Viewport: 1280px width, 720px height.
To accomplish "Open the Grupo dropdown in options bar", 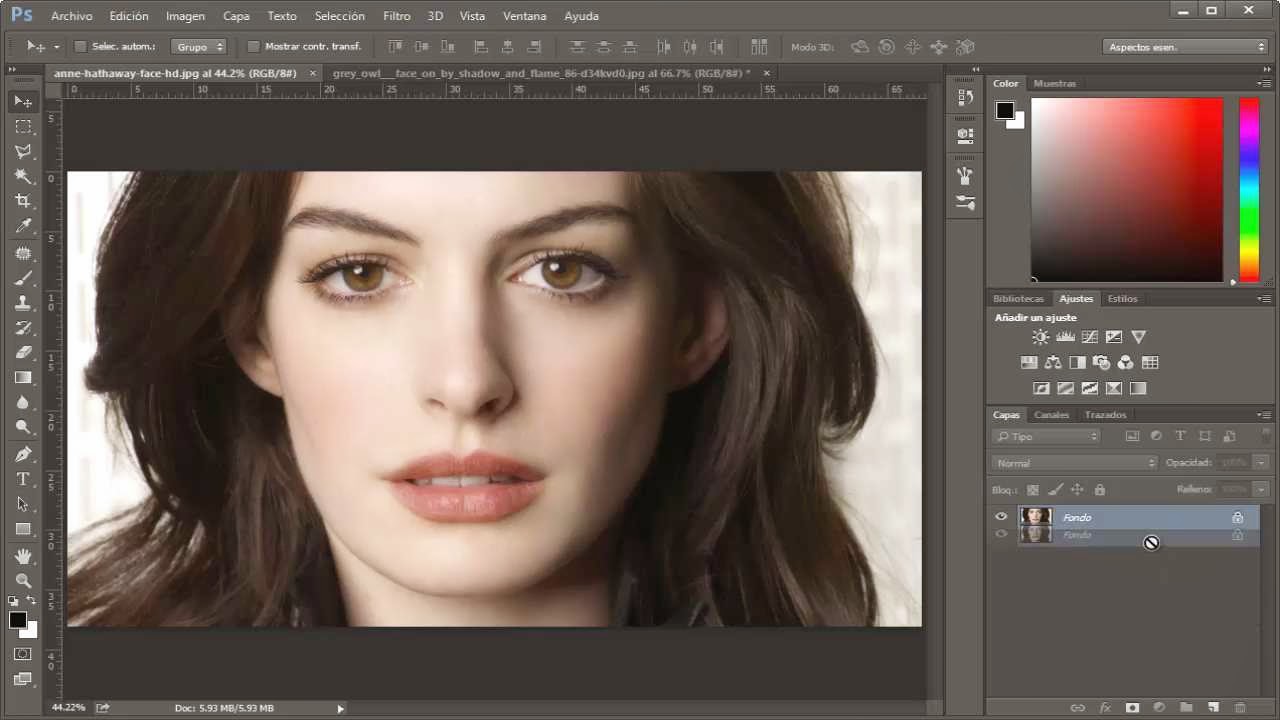I will (199, 46).
